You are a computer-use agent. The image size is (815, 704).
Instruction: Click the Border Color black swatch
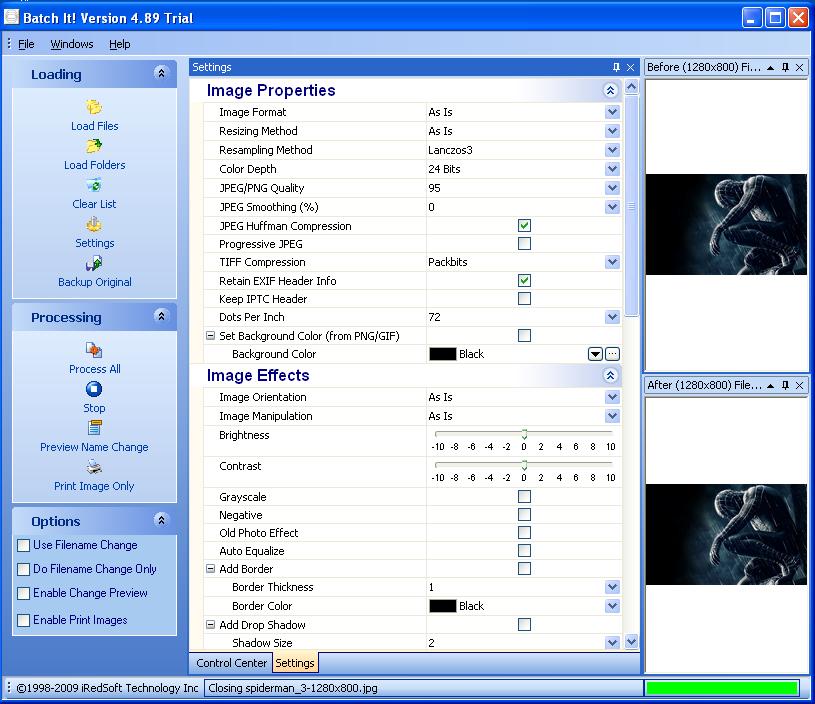pyautogui.click(x=443, y=606)
